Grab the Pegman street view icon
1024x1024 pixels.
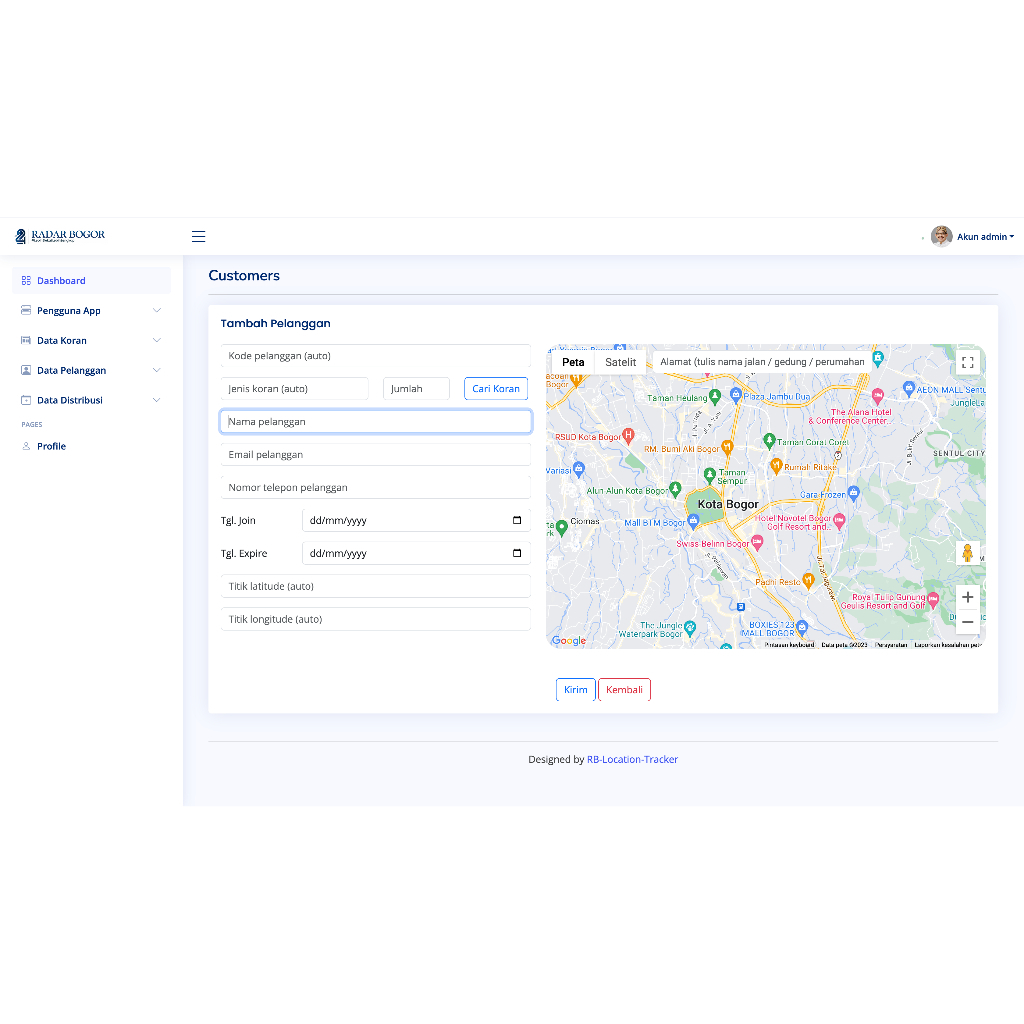coord(967,551)
